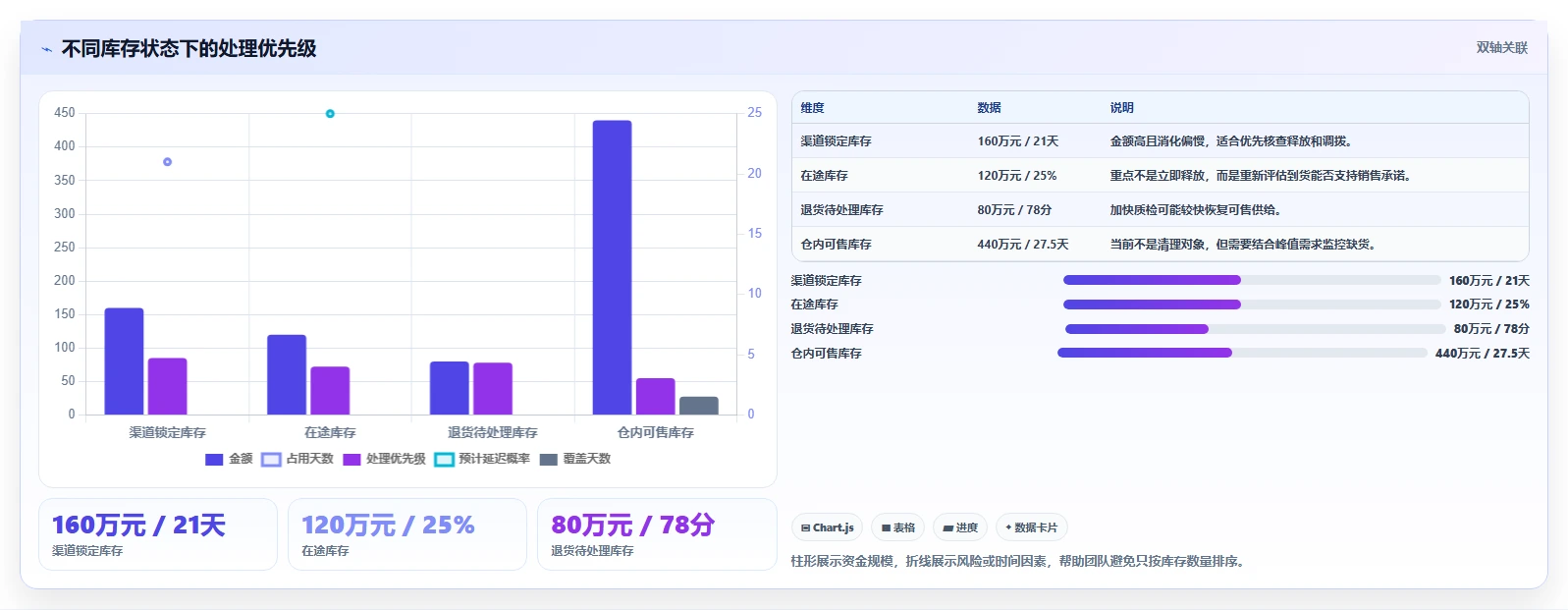Screen dimensions: 1568x610
Task: Toggle the 预计延迟概率 legend item
Action: point(482,459)
